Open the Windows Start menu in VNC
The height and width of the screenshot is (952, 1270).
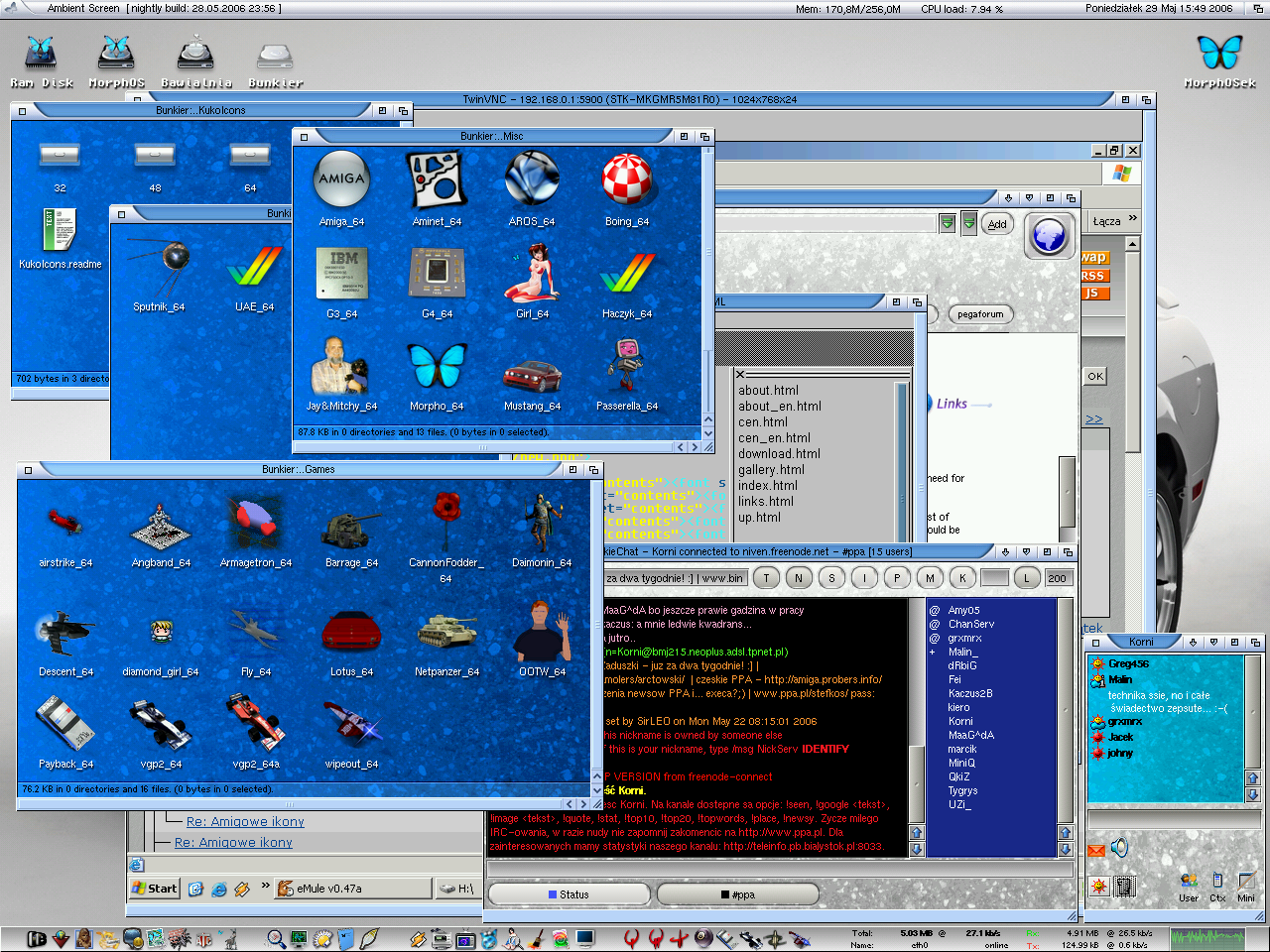(155, 889)
